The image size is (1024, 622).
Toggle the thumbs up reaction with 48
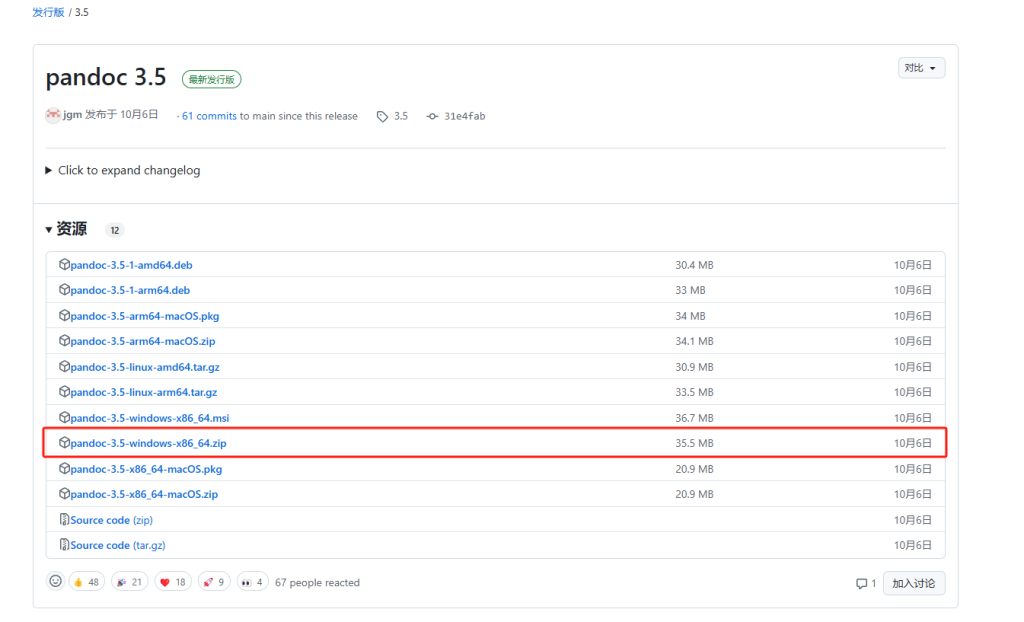pos(86,582)
